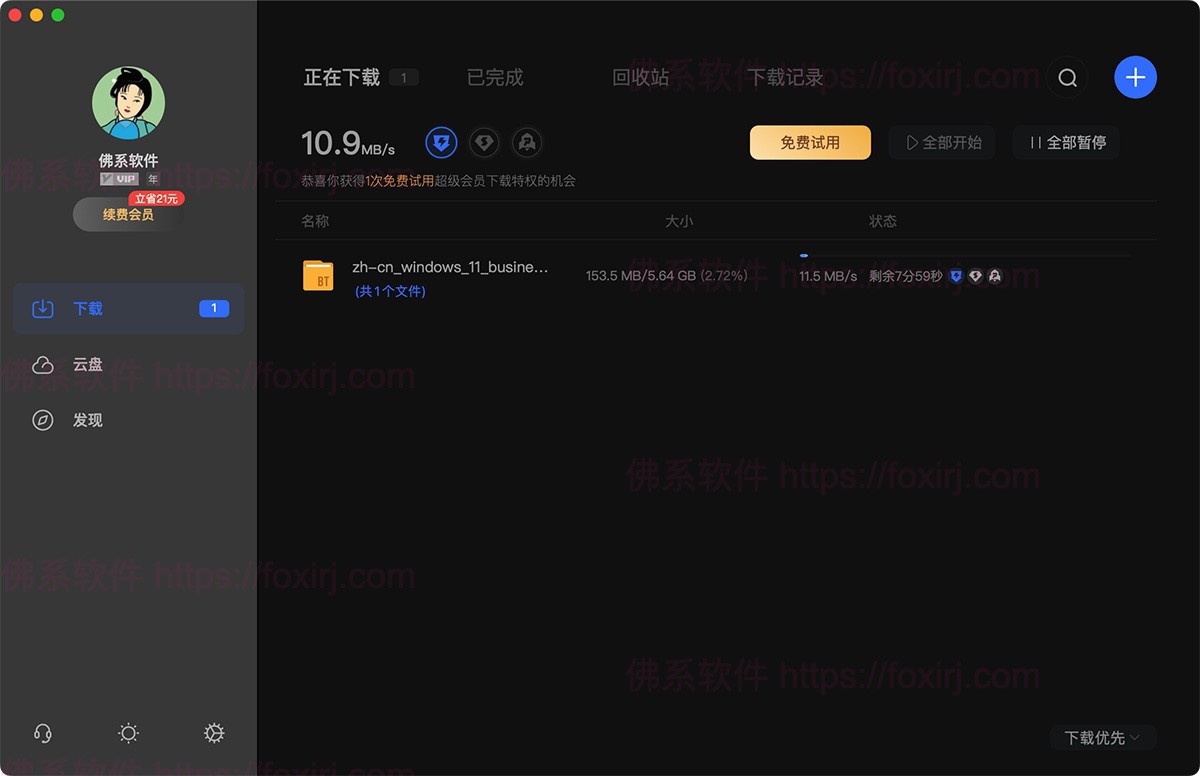The height and width of the screenshot is (776, 1200).
Task: Click the 免费试用 free trial button
Action: [x=810, y=142]
